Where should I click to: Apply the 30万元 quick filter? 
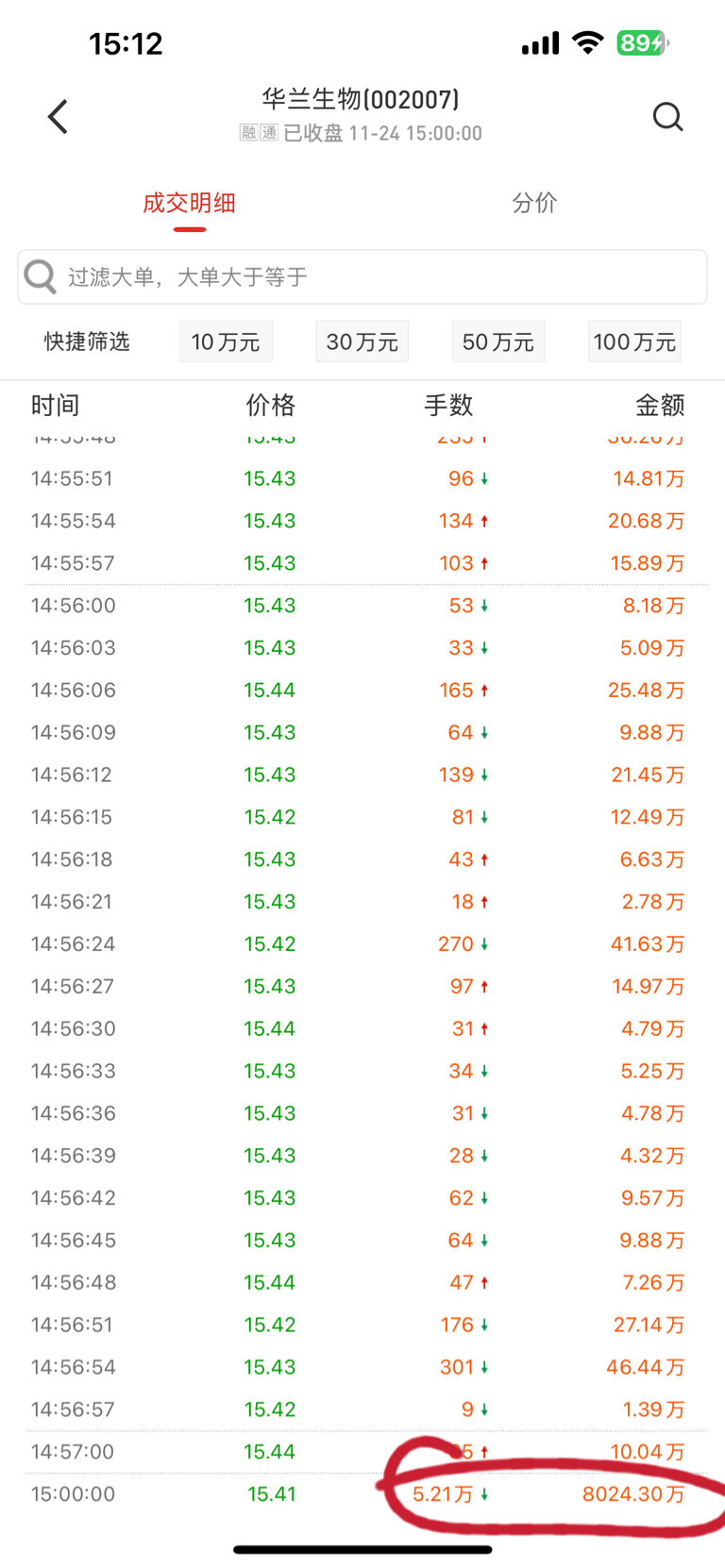362,342
